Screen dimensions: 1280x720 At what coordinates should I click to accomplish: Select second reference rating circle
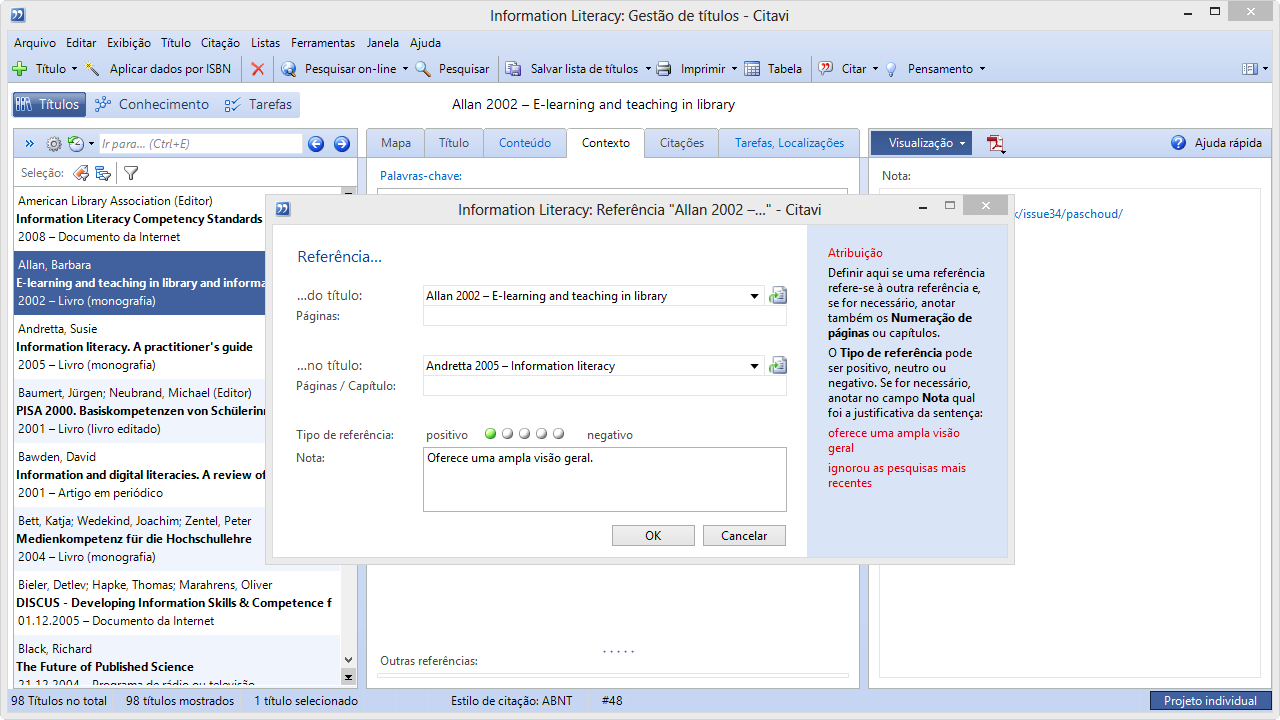point(508,434)
